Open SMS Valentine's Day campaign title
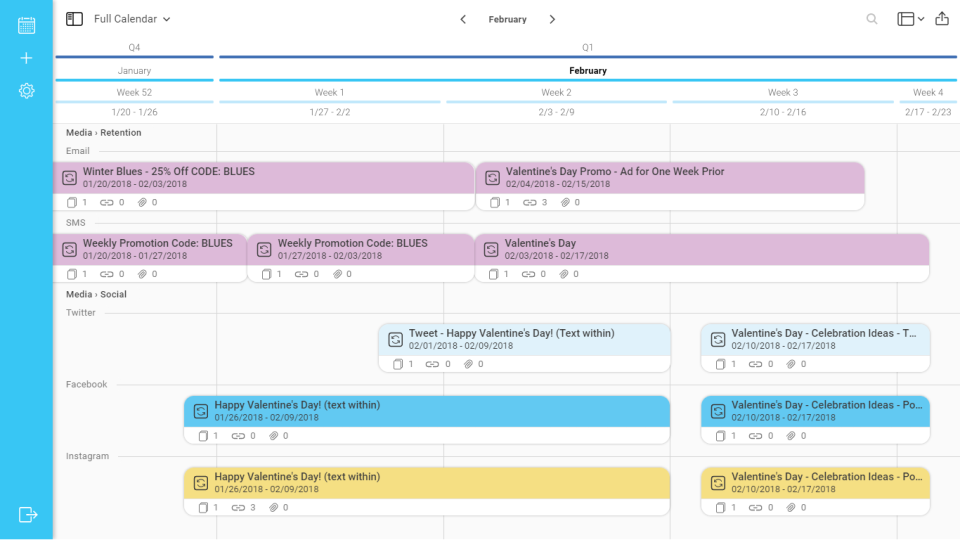The image size is (960, 540). click(540, 243)
